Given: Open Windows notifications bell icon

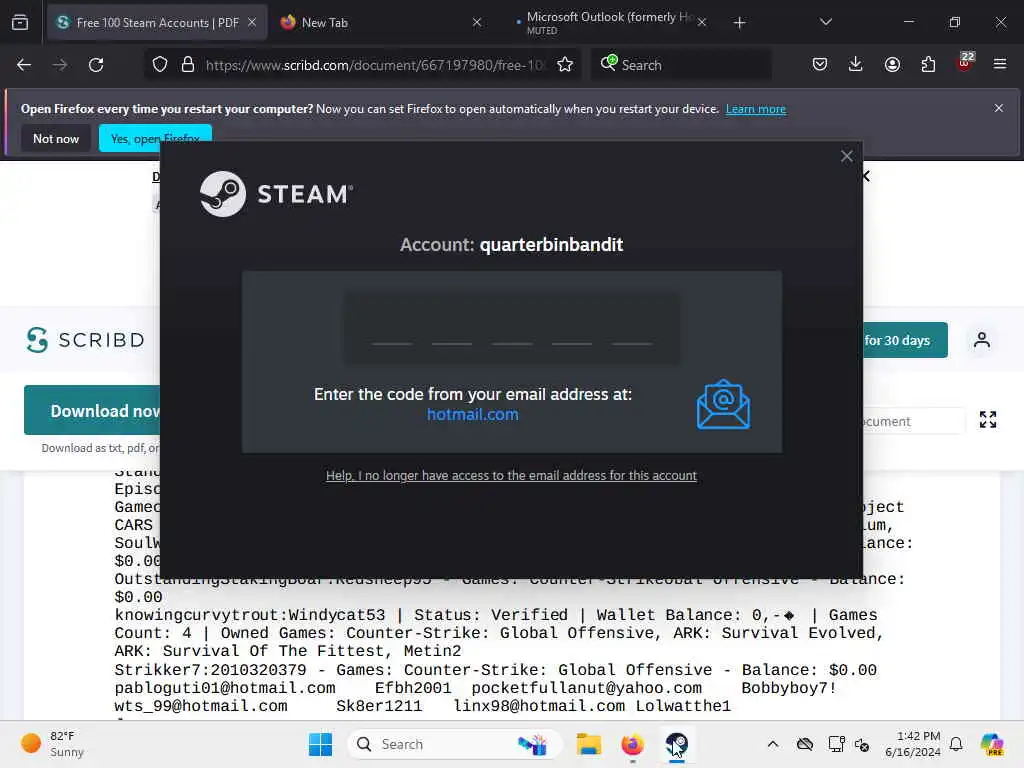Looking at the screenshot, I should pos(956,744).
